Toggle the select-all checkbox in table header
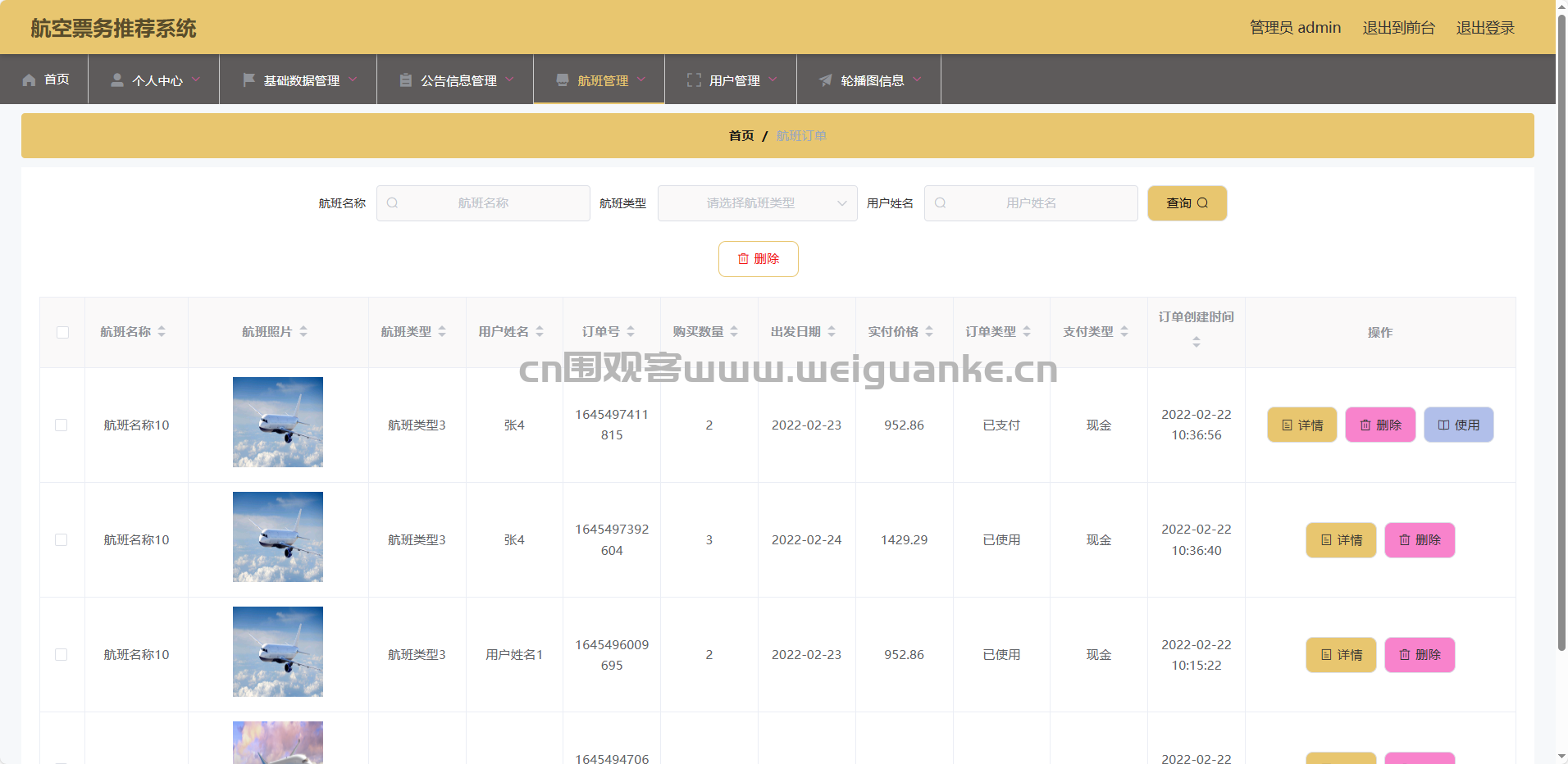Viewport: 1568px width, 764px height. pos(62,333)
